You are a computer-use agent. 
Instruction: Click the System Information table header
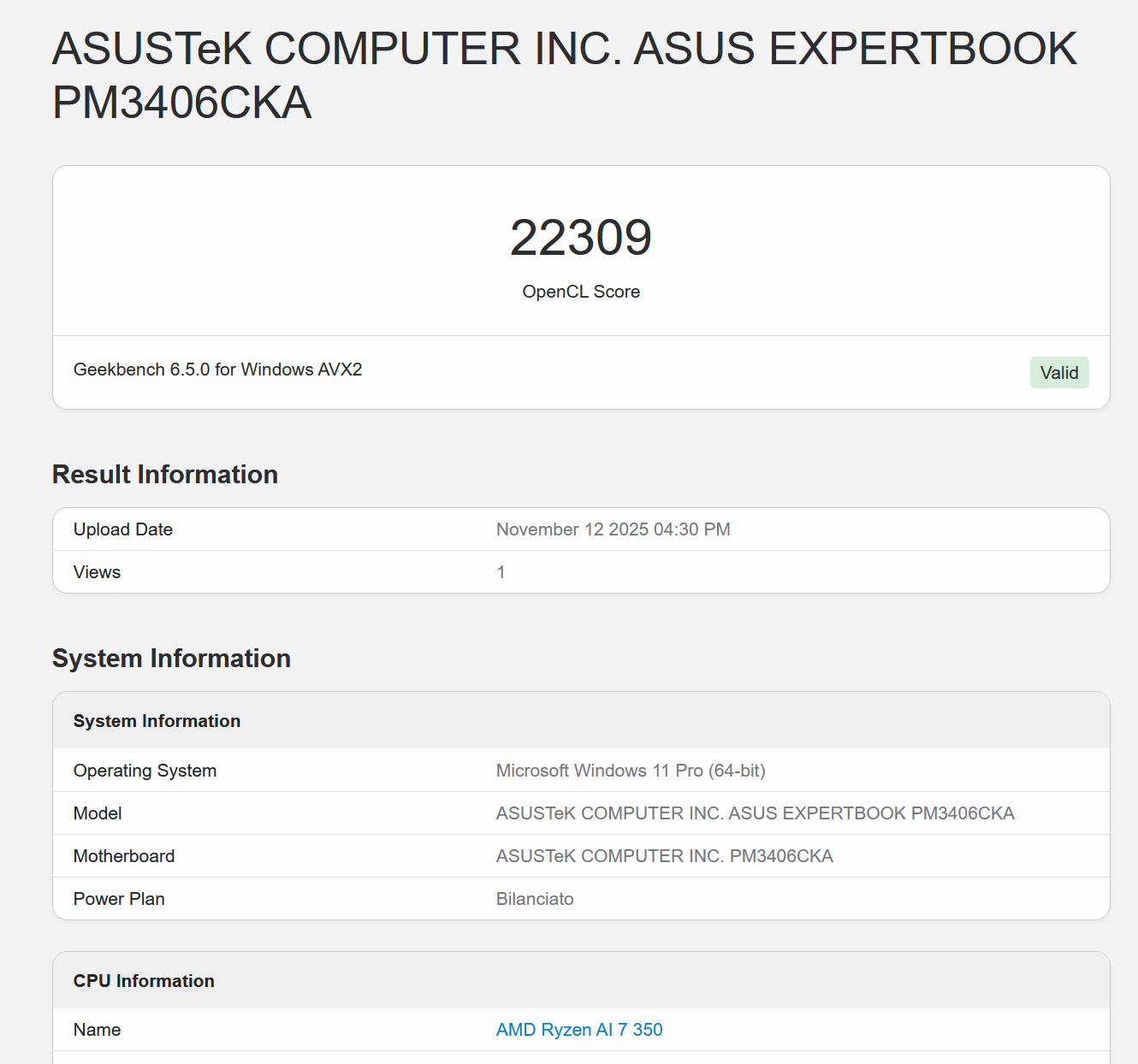coord(157,721)
